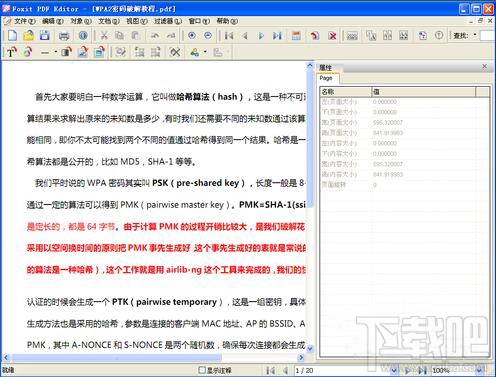Insert an image with the picture icon
This screenshot has width=496, height=377.
pos(83,52)
